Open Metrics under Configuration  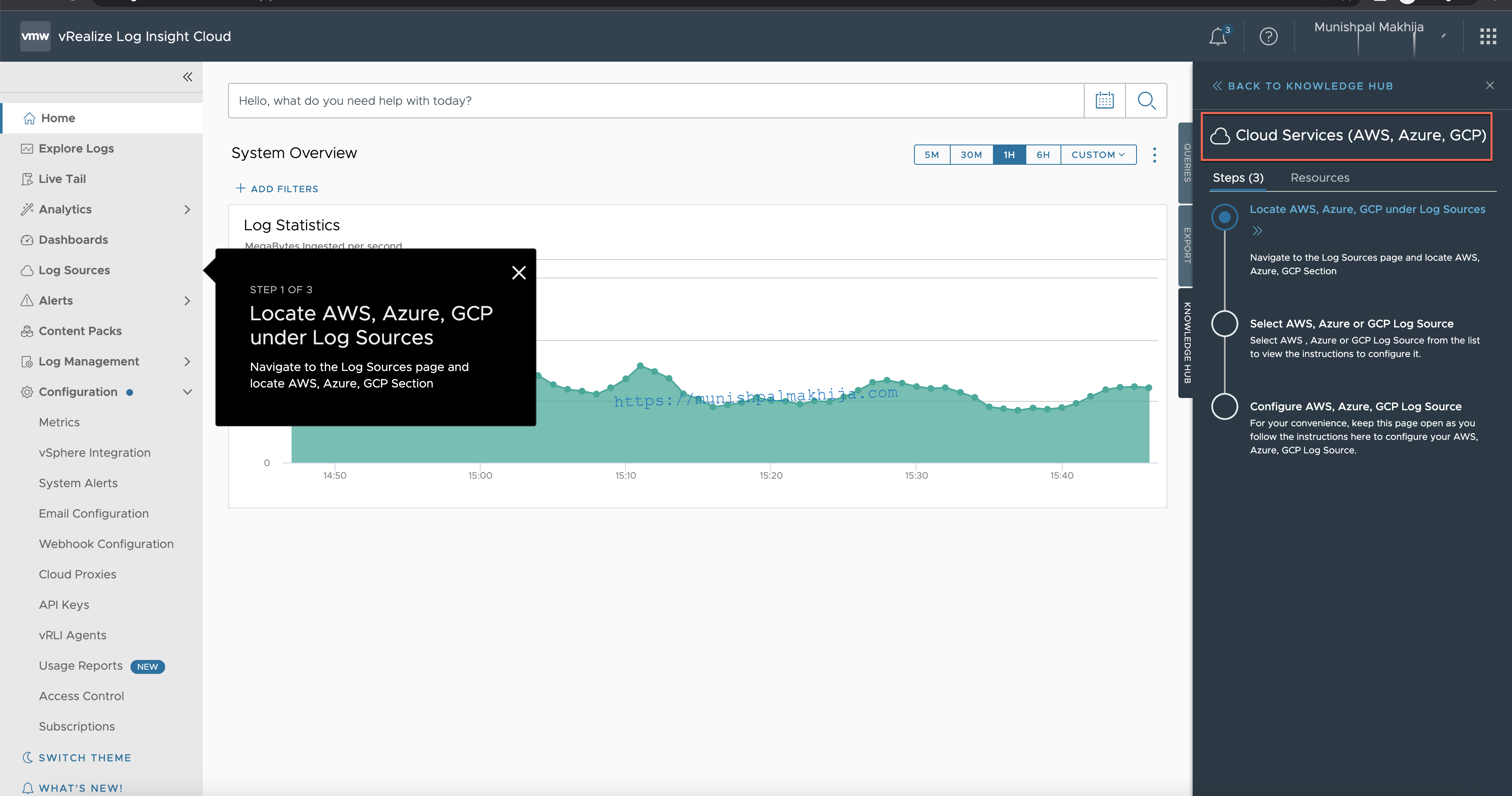[59, 423]
